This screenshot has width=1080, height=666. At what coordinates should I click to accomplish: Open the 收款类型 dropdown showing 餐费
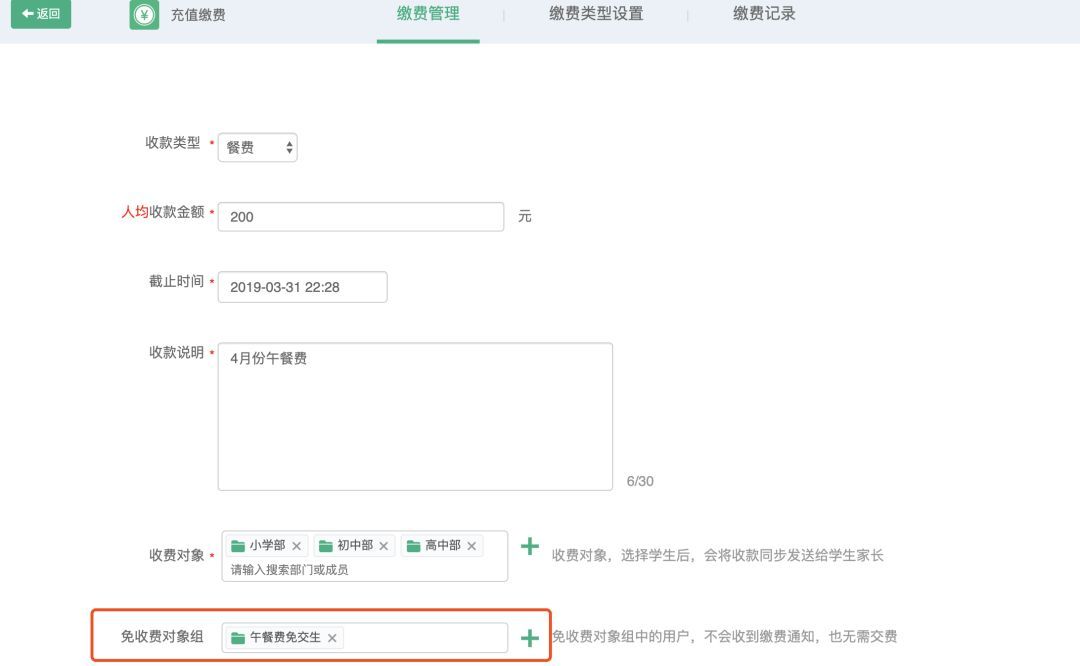click(x=258, y=147)
